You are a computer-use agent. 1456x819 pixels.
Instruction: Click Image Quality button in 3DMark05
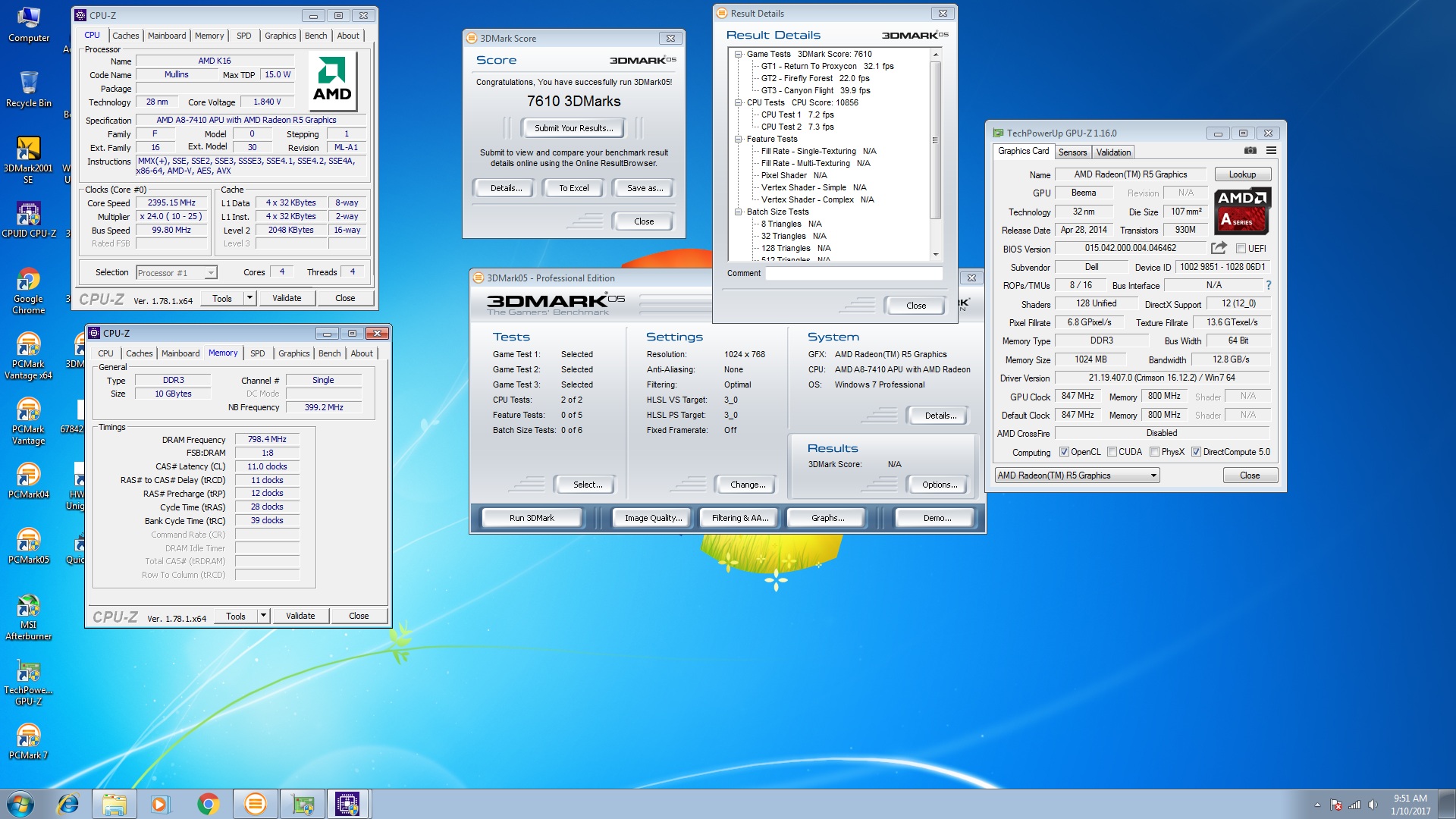tap(653, 518)
